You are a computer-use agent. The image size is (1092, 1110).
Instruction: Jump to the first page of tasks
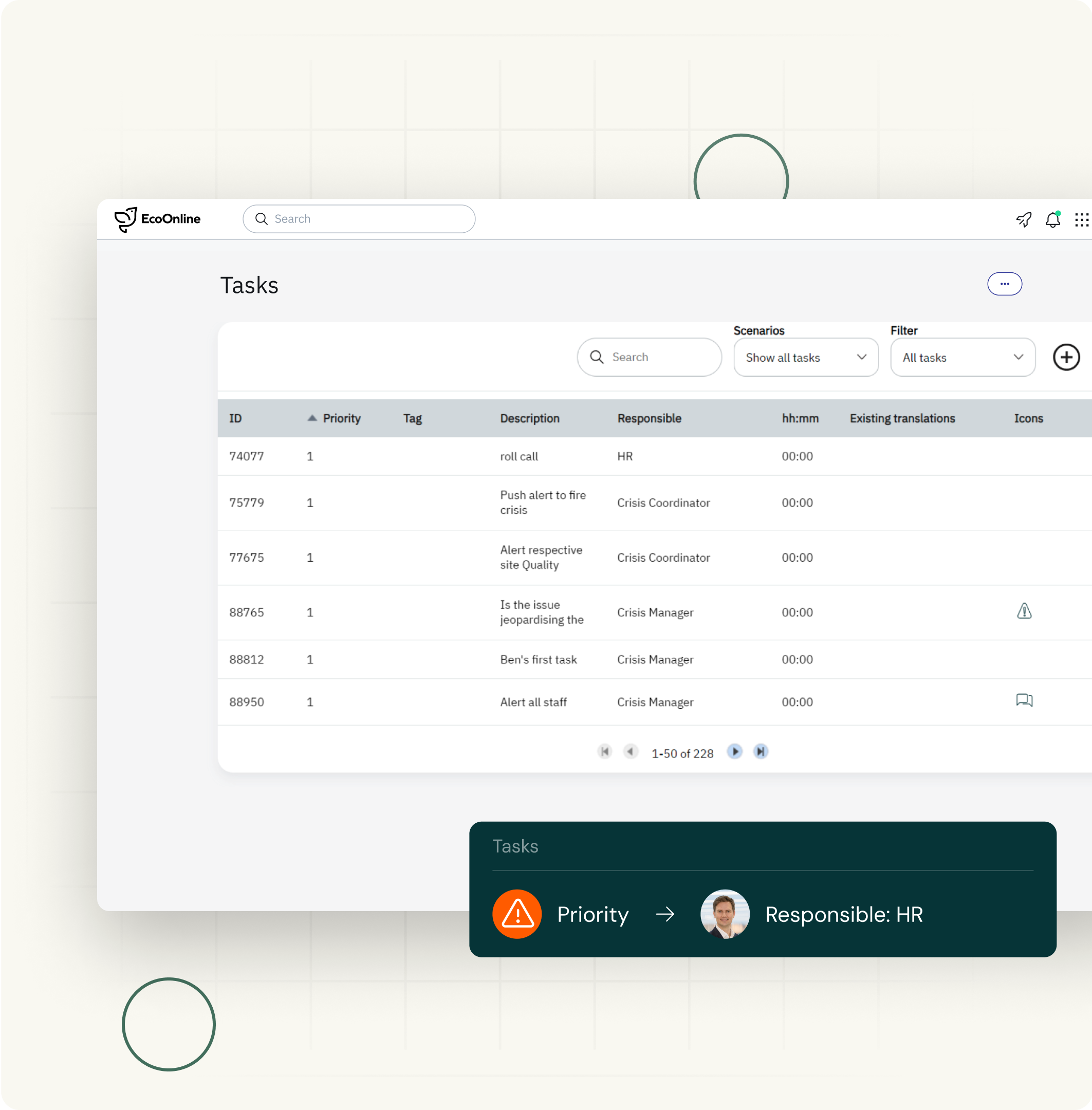click(x=604, y=751)
